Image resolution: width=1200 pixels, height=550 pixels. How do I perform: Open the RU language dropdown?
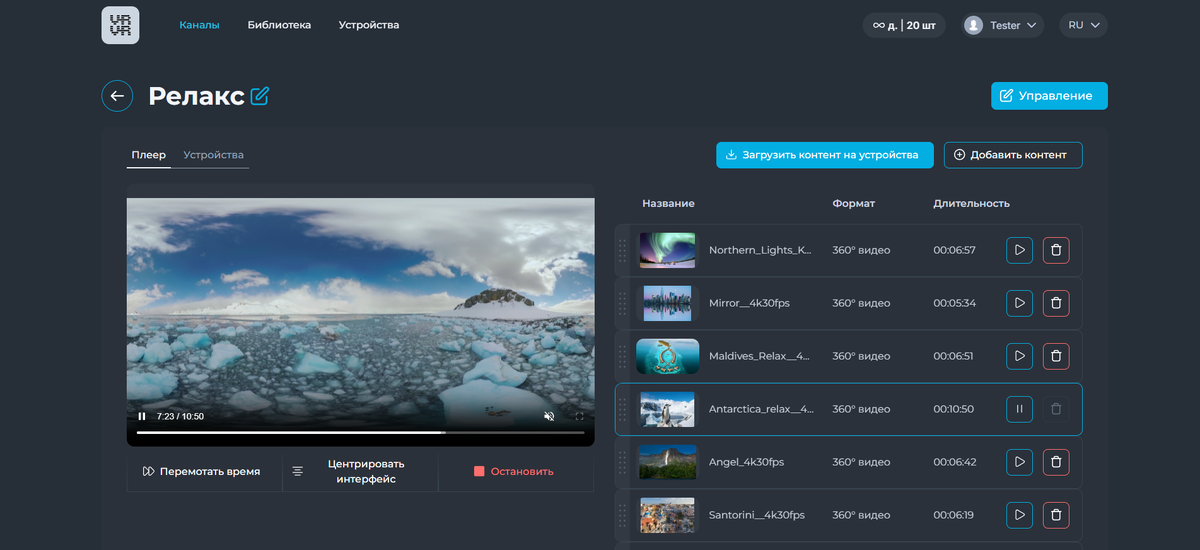(x=1083, y=25)
